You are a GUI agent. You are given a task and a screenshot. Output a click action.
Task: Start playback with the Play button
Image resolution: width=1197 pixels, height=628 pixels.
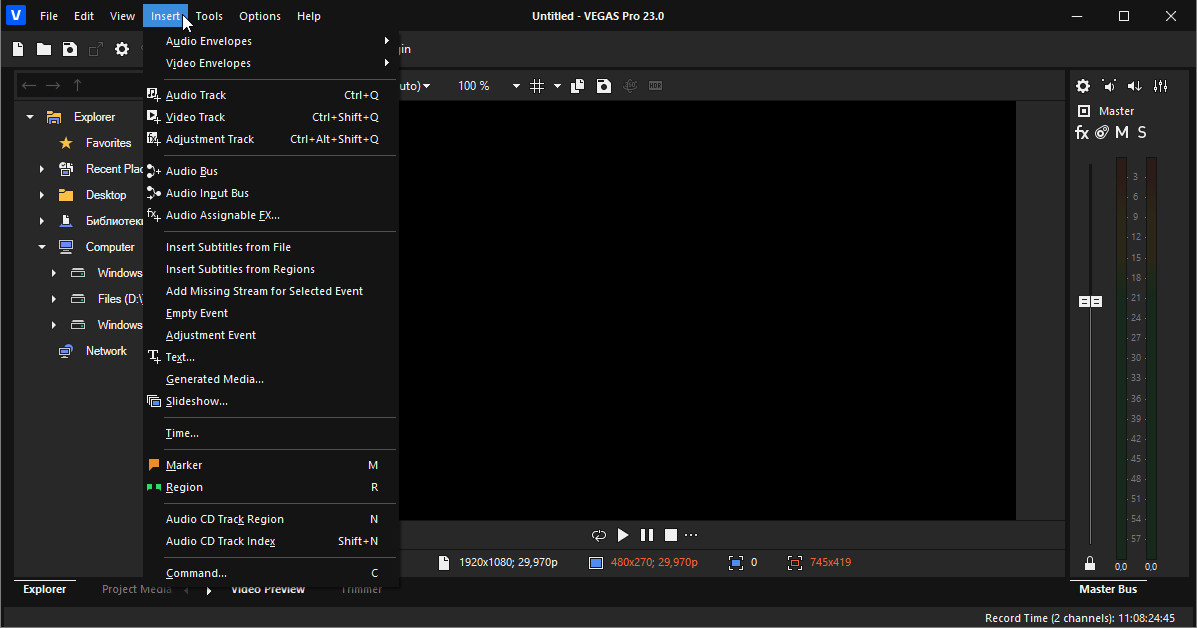pos(623,535)
